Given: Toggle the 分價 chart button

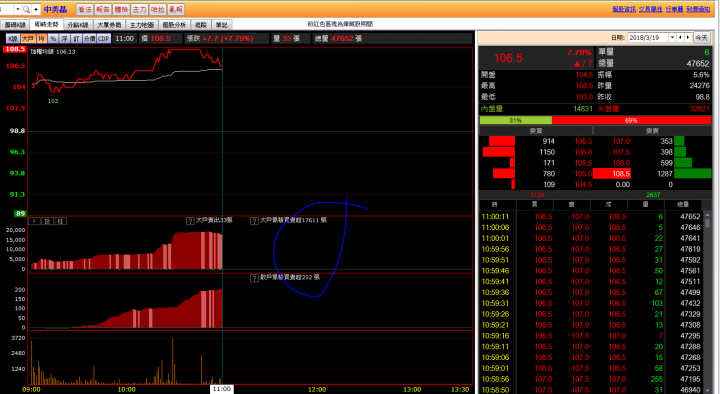Looking at the screenshot, I should click(x=89, y=39).
